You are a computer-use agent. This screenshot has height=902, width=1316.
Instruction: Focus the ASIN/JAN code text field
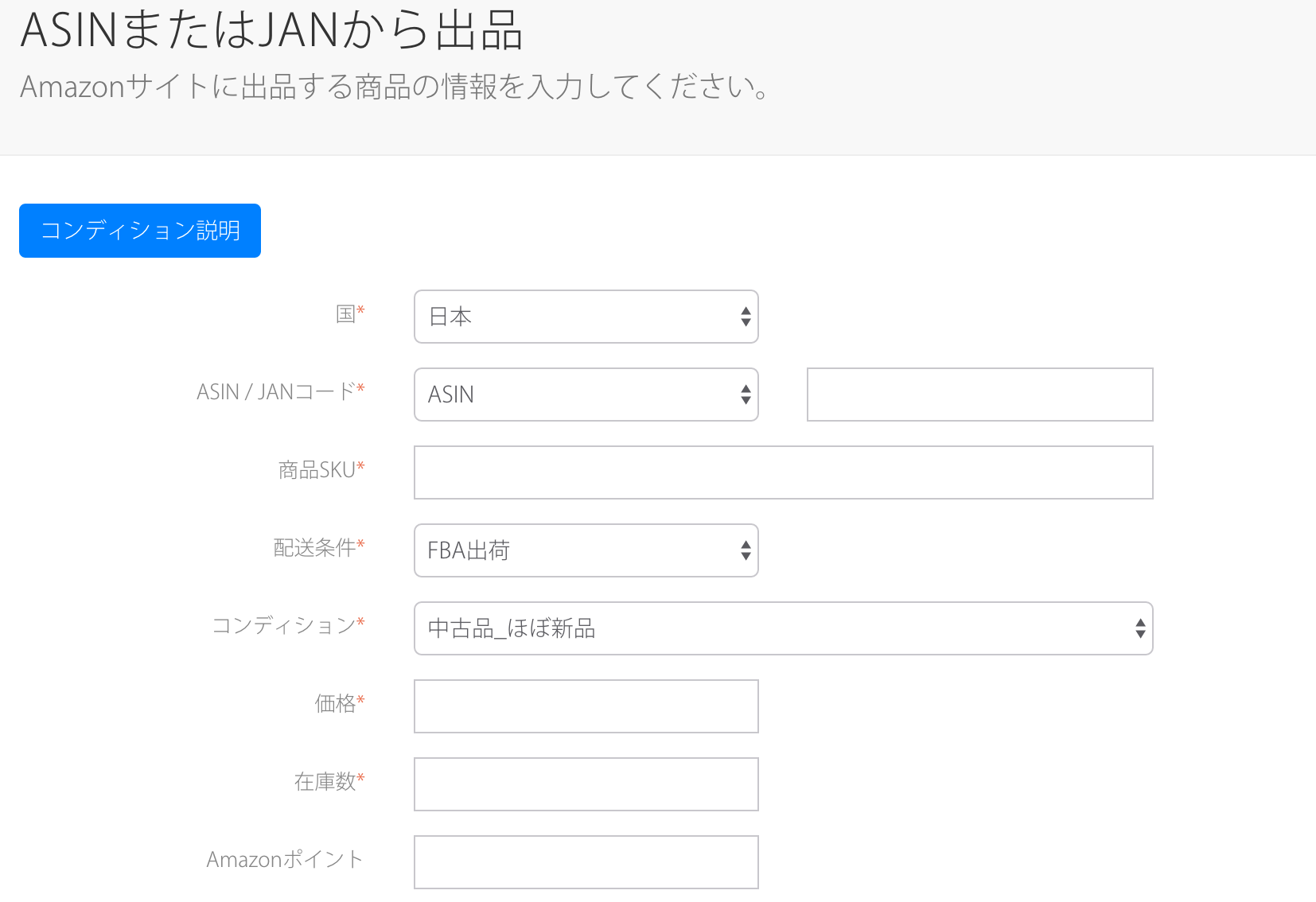tap(979, 395)
